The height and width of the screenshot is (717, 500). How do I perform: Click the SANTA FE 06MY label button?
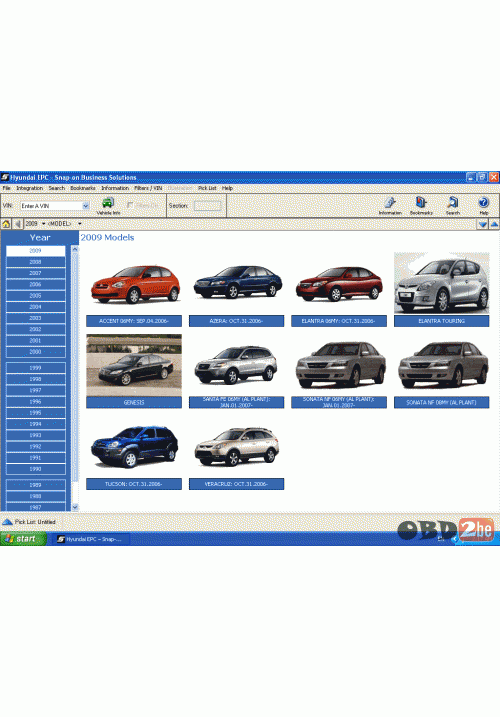237,402
